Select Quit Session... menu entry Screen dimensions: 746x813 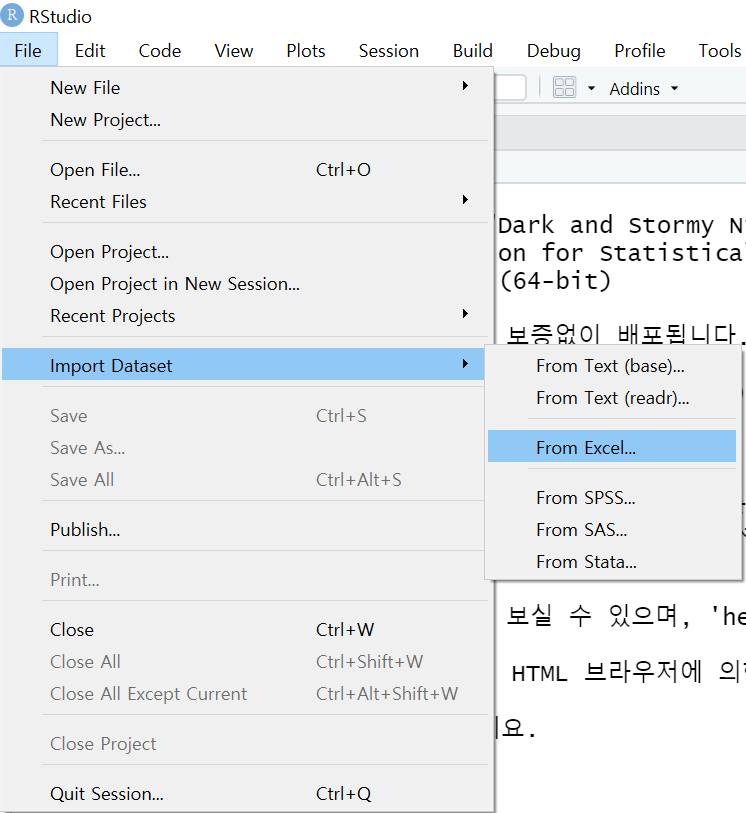(x=243, y=793)
